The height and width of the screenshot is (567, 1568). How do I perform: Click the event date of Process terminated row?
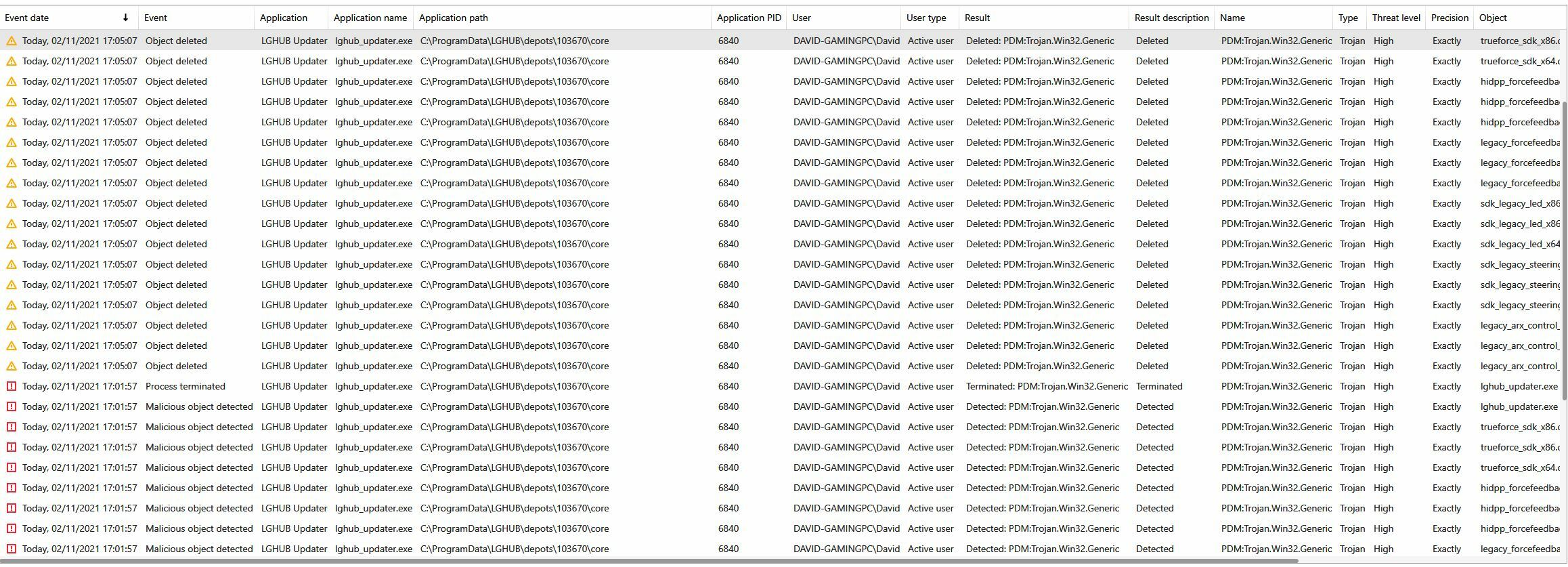[x=80, y=386]
